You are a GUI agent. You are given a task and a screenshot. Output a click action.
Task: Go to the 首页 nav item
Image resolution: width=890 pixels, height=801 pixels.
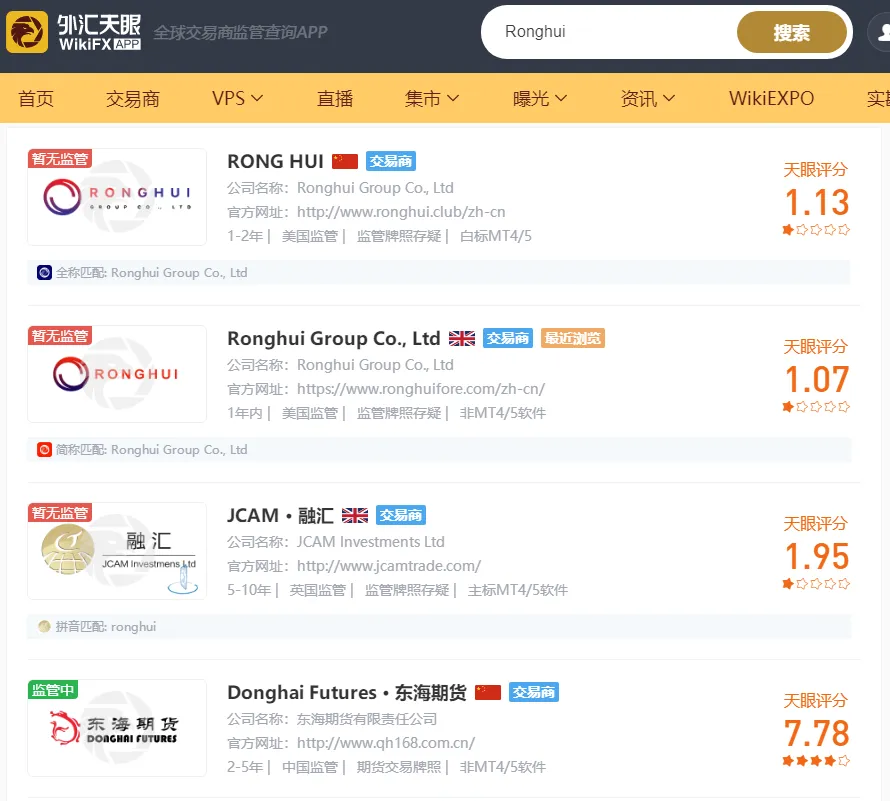point(36,98)
